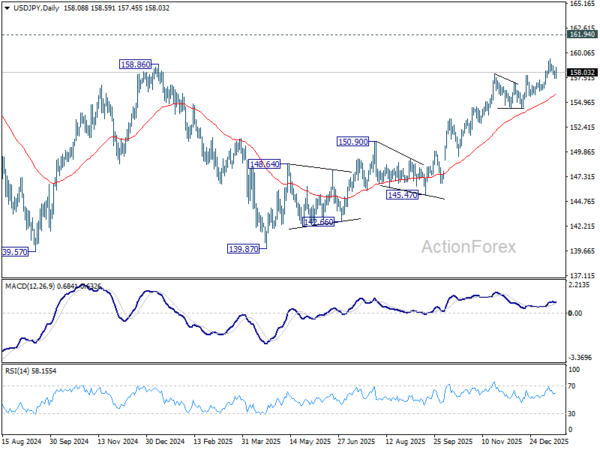Screen dimensions: 600x450
Task: Click the 24 Dec 2025 date label
Action: coord(549,441)
